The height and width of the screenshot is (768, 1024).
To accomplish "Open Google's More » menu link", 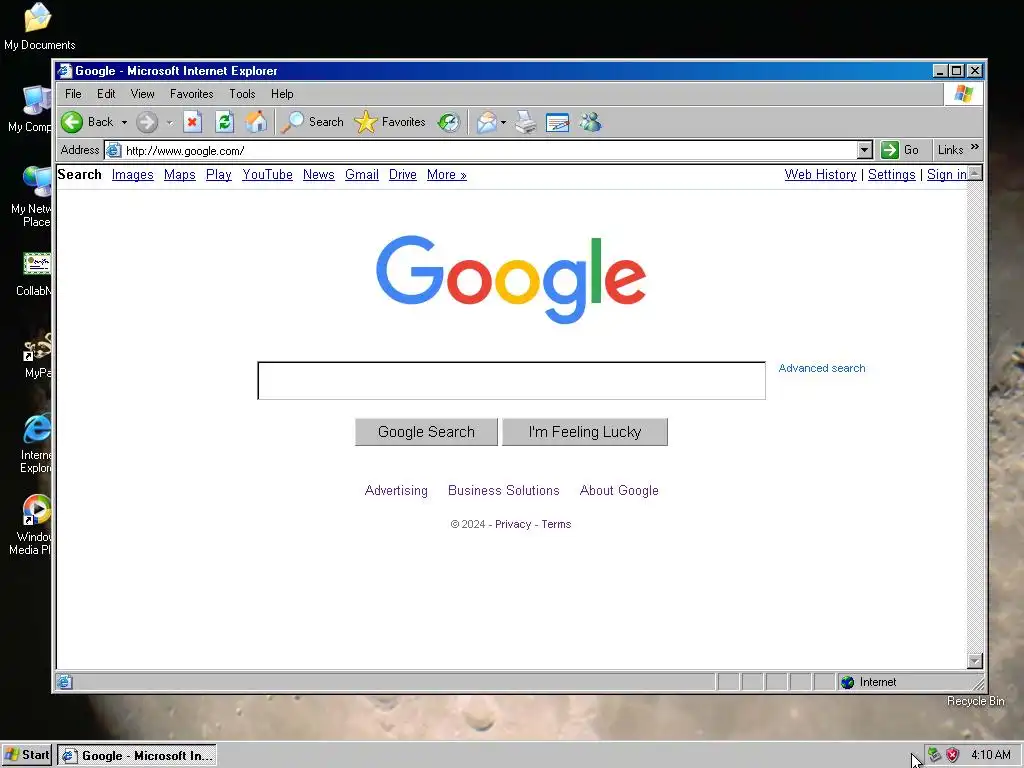I will 447,174.
